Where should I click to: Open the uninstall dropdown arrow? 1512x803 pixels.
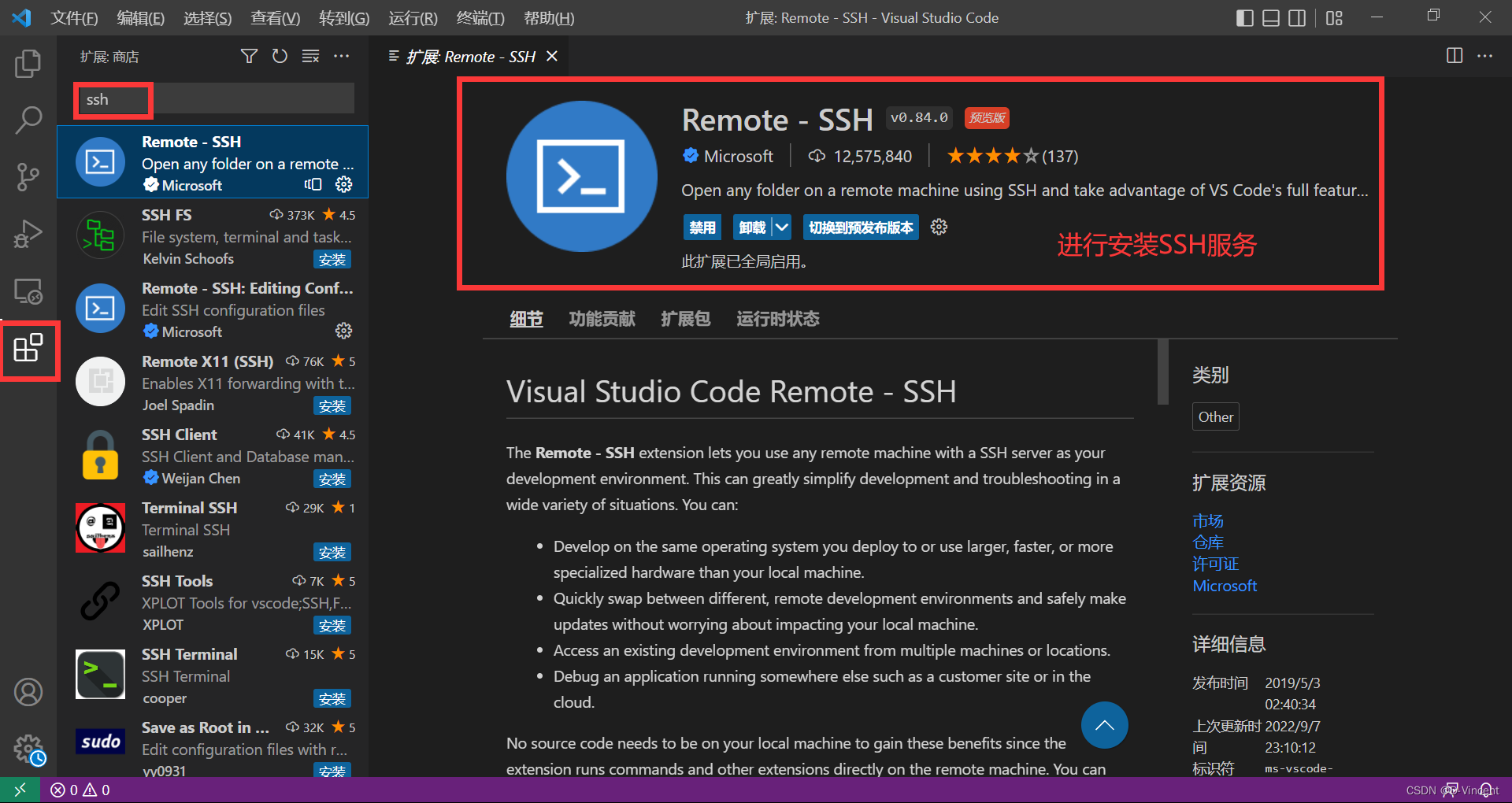pos(781,228)
